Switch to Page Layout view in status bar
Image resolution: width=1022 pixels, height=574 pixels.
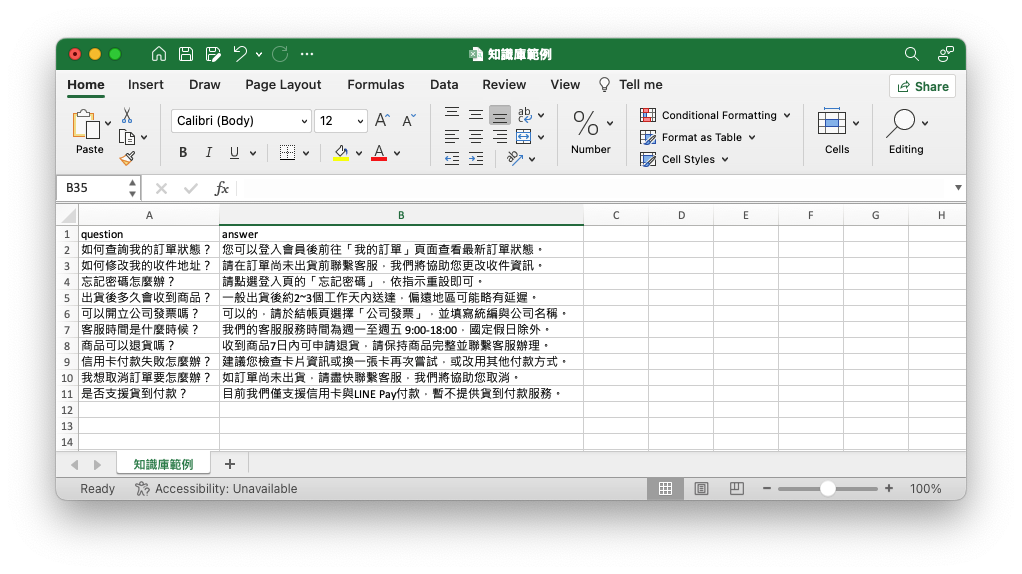point(701,489)
